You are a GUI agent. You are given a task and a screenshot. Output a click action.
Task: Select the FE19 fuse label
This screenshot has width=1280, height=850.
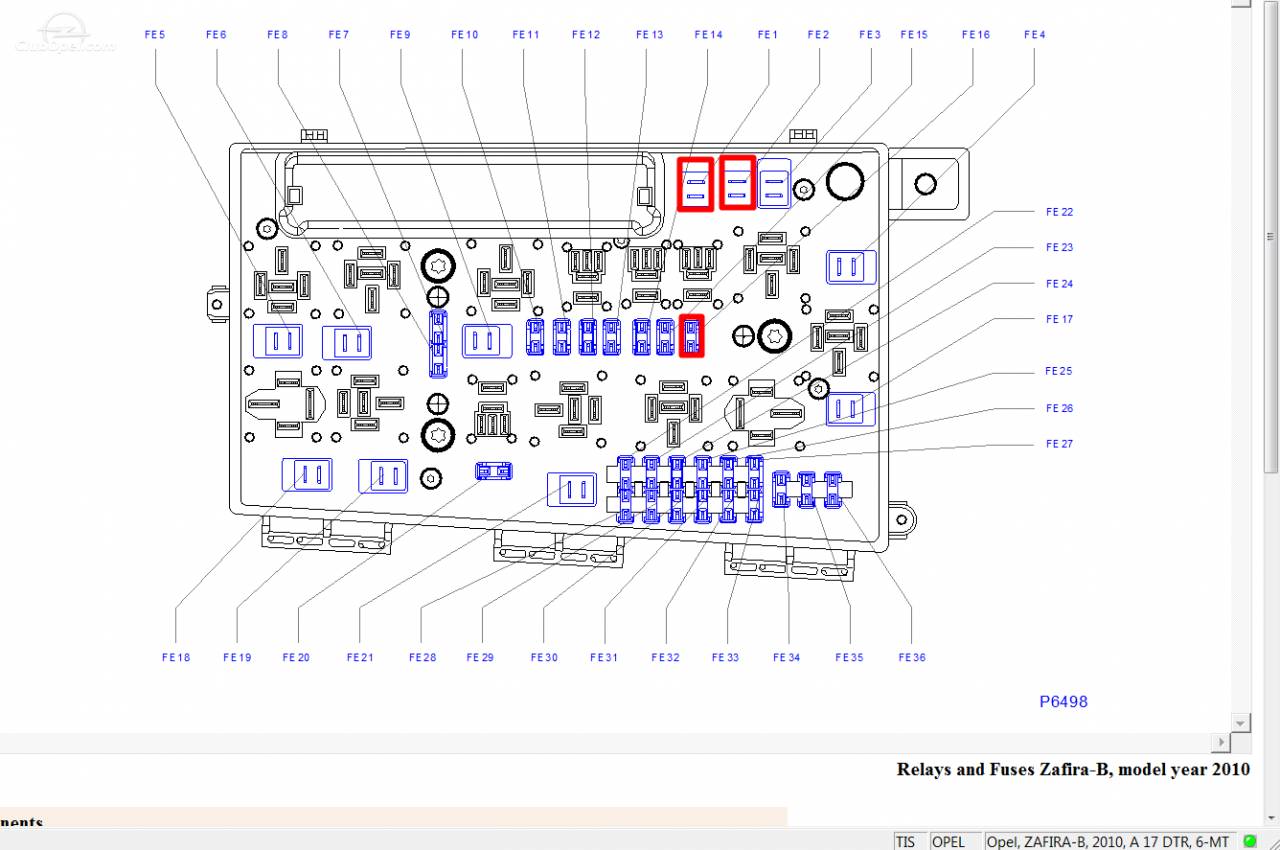(x=237, y=658)
